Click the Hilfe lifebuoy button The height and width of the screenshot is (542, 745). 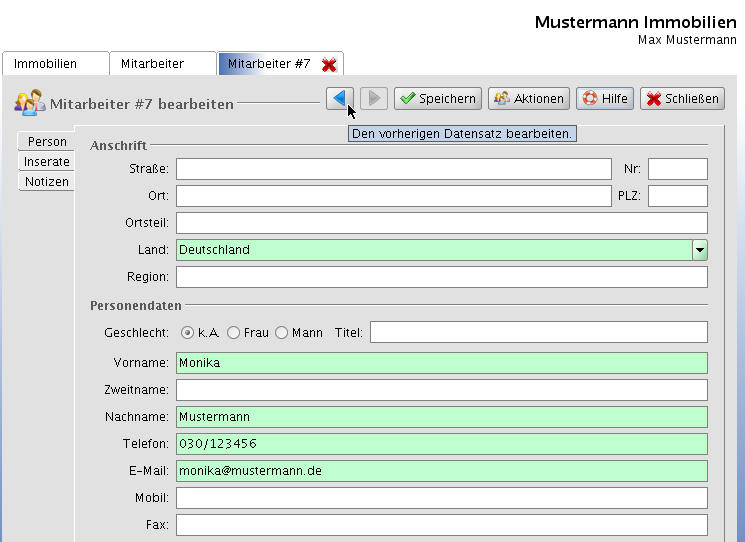pyautogui.click(x=604, y=98)
